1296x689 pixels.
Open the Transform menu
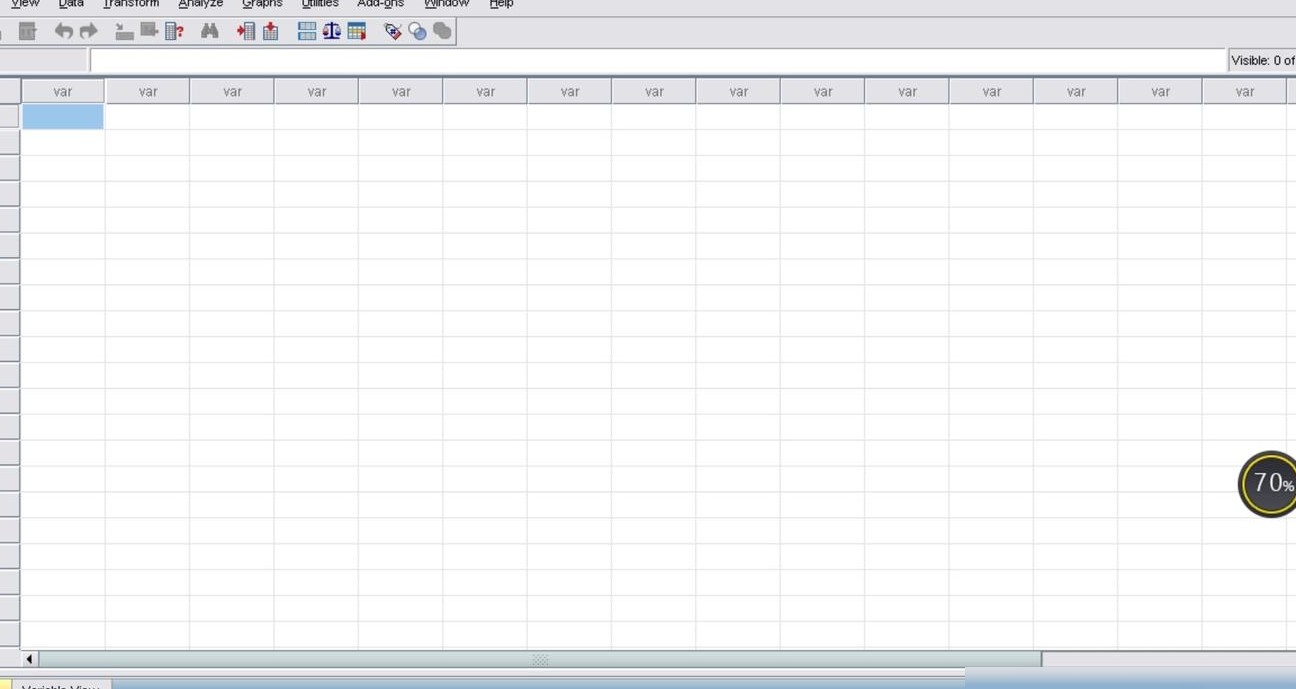(131, 4)
